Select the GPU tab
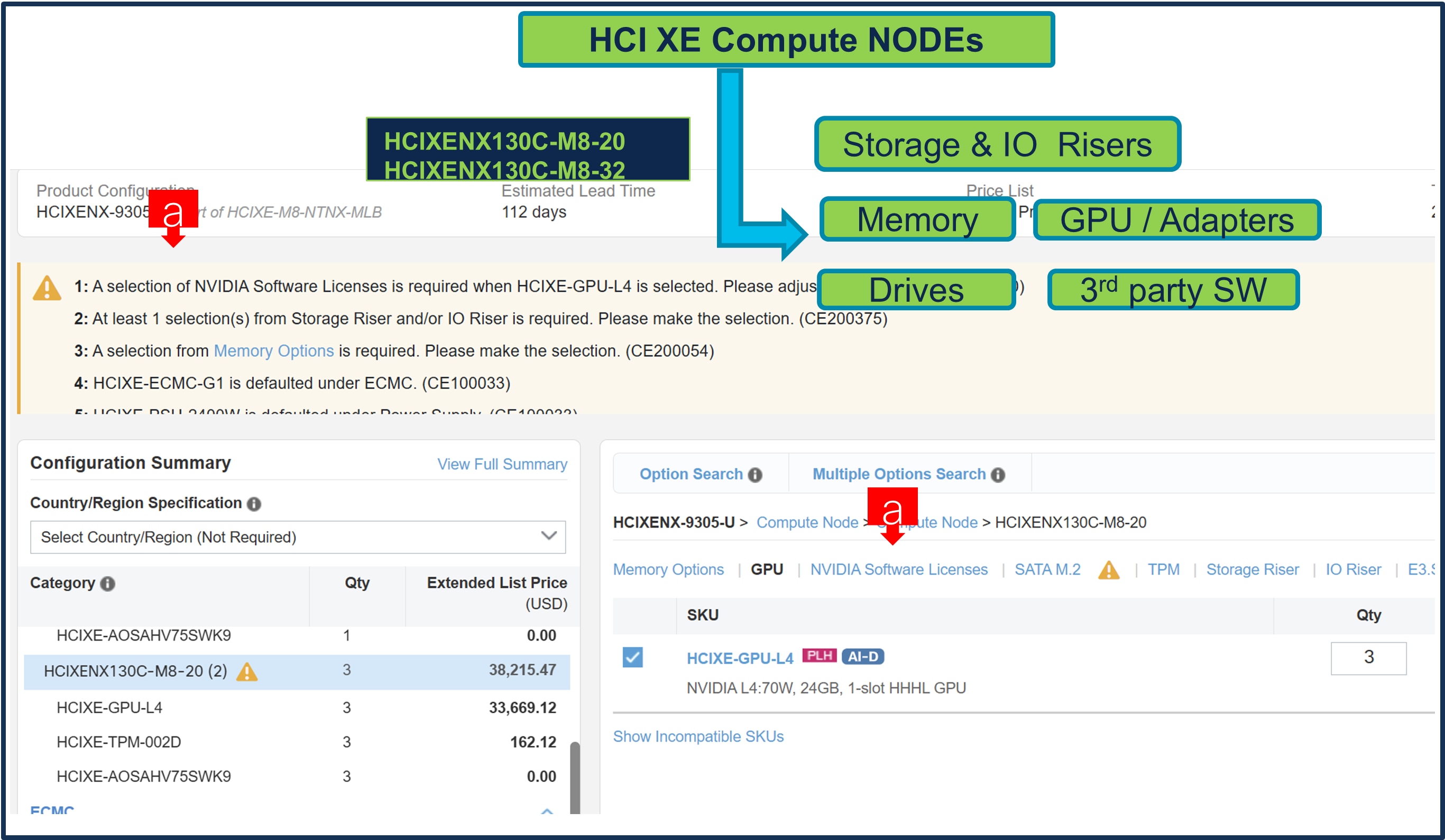1445x840 pixels. [x=767, y=569]
